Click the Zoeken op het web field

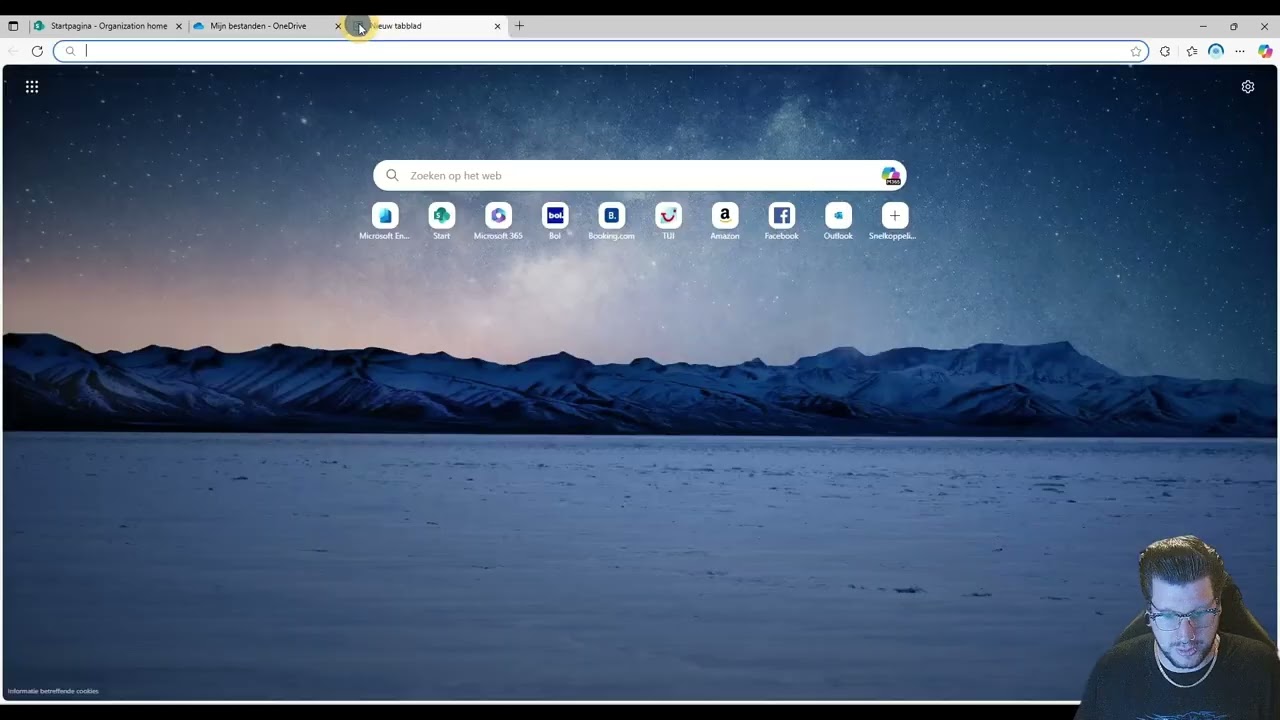click(640, 176)
